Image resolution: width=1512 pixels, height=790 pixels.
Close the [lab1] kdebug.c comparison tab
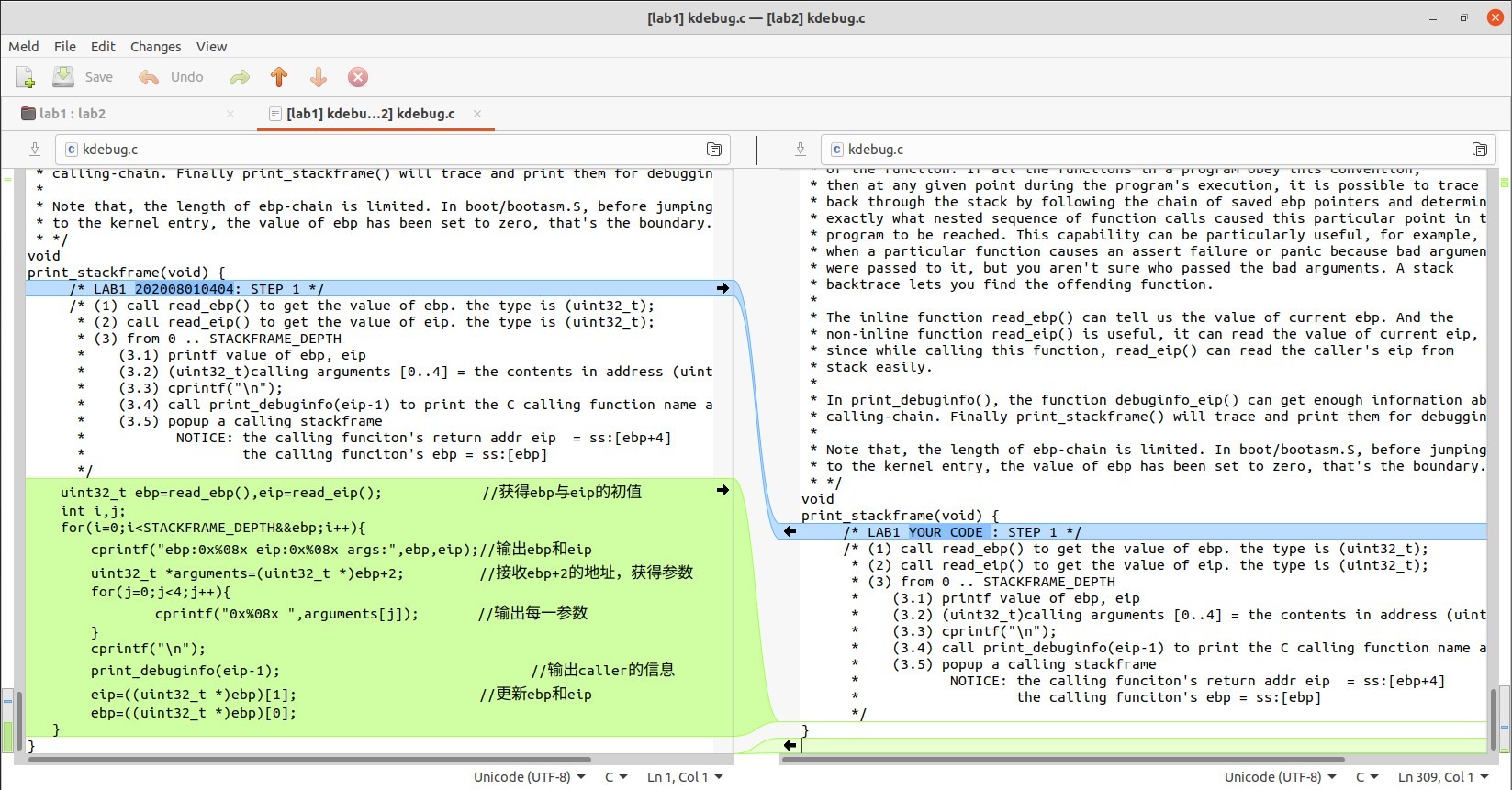(x=477, y=114)
